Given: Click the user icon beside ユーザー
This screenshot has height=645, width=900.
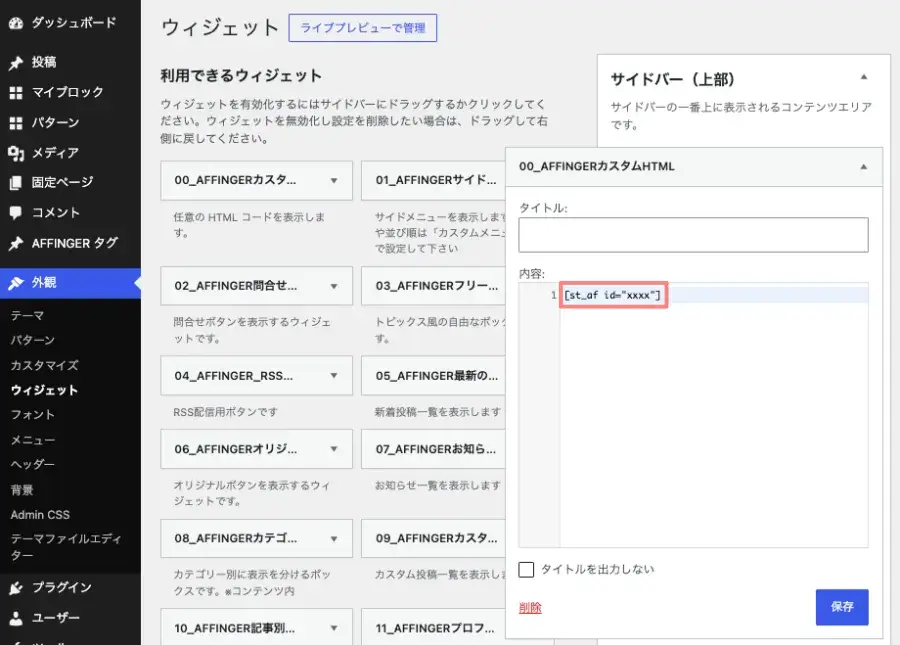Looking at the screenshot, I should point(15,618).
